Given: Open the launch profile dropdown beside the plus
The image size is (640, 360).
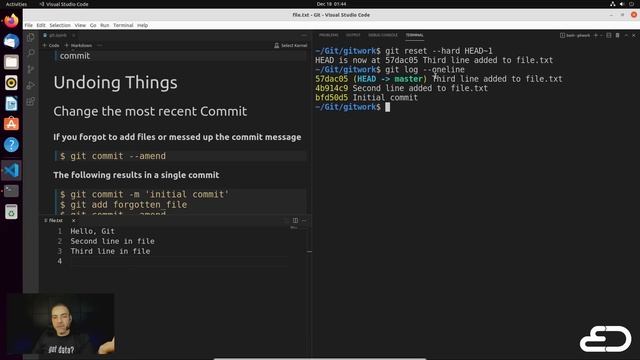Looking at the screenshot, I should pyautogui.click(x=601, y=36).
